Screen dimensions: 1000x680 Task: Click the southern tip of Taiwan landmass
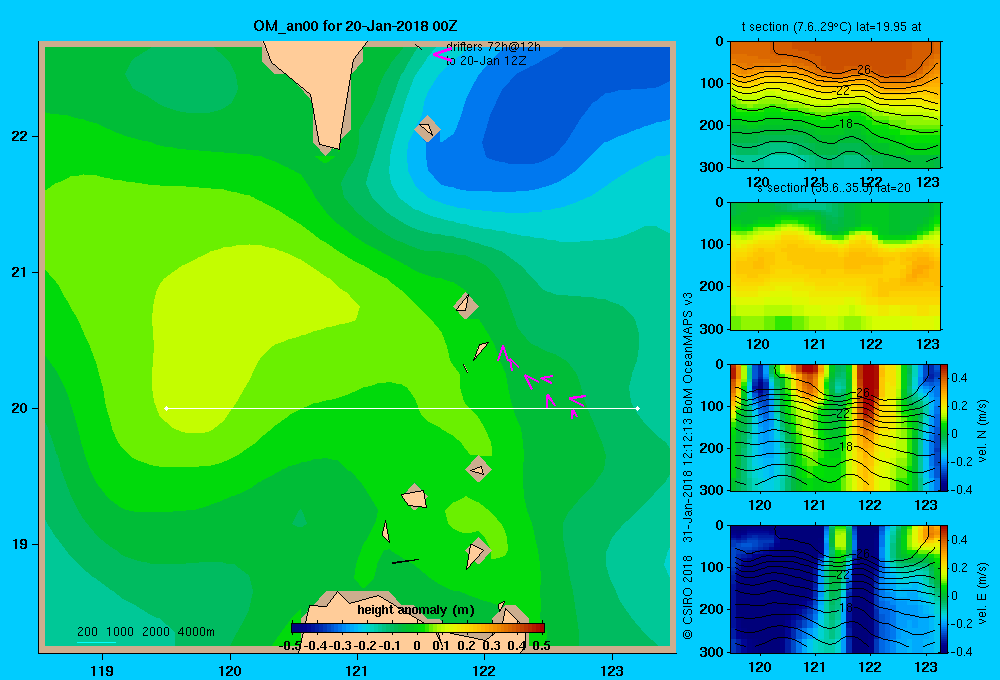[328, 148]
